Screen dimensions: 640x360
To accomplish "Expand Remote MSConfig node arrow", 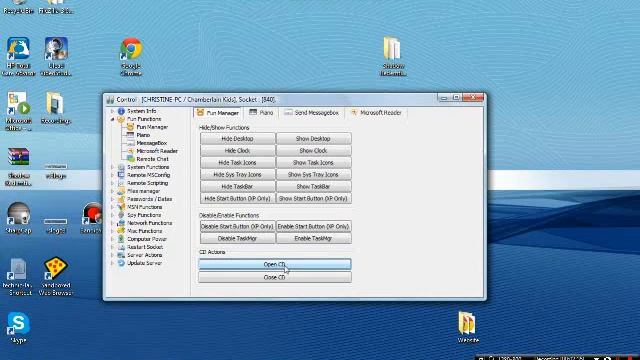I will (x=112, y=175).
